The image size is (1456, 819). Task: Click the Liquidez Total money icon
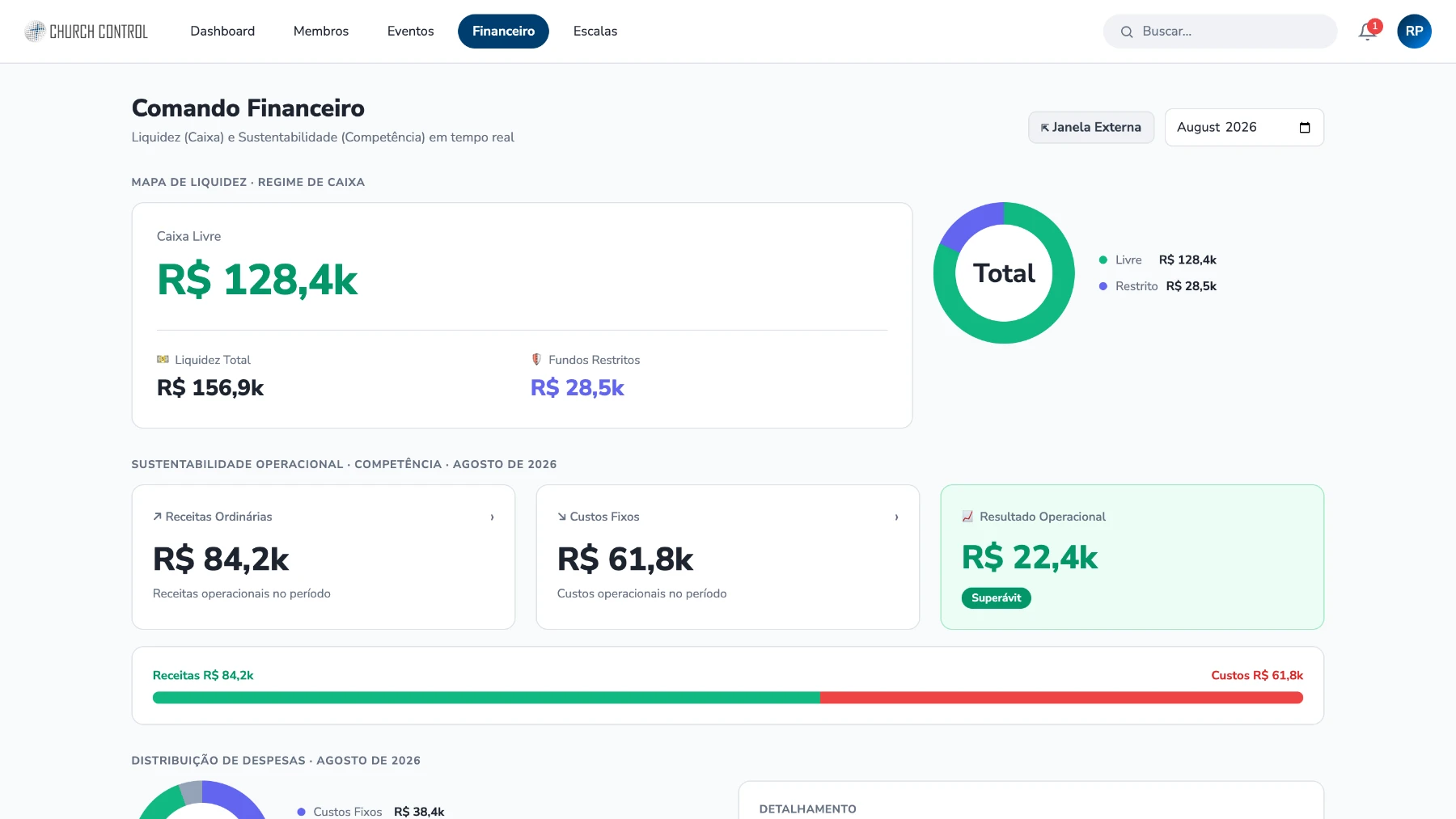pyautogui.click(x=163, y=359)
